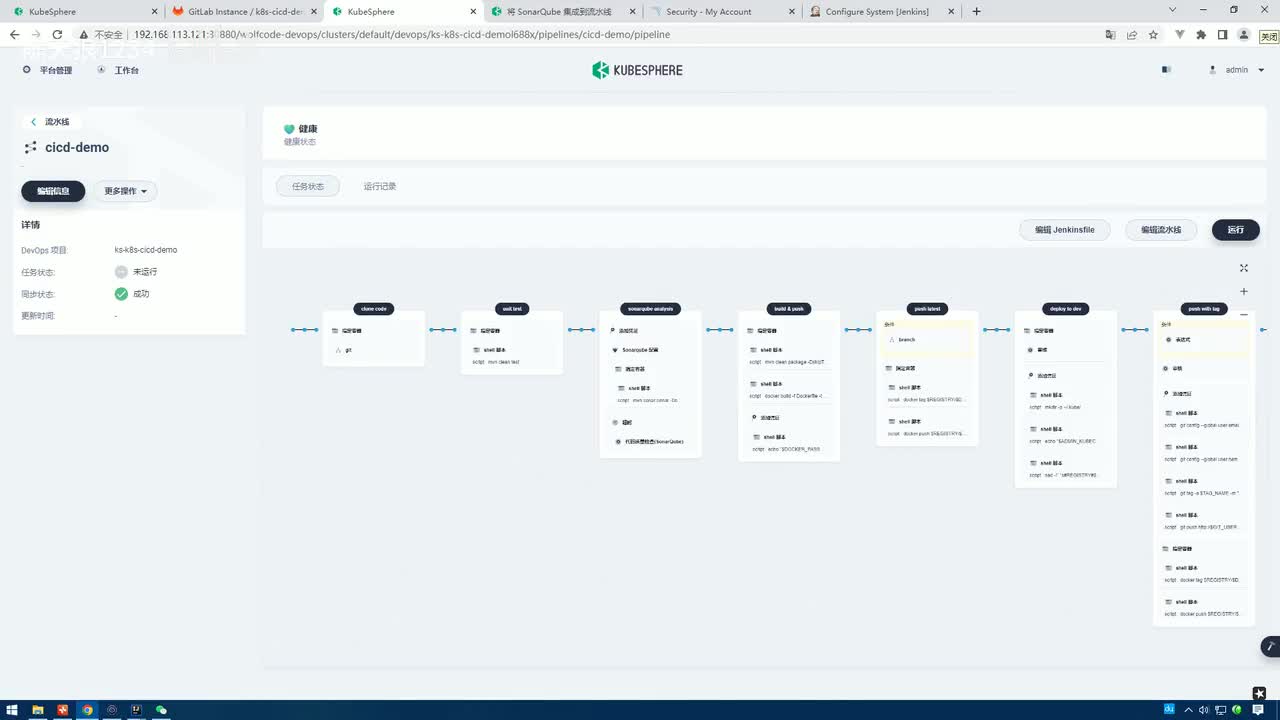Zoom in the pipeline with plus icon

(1244, 292)
